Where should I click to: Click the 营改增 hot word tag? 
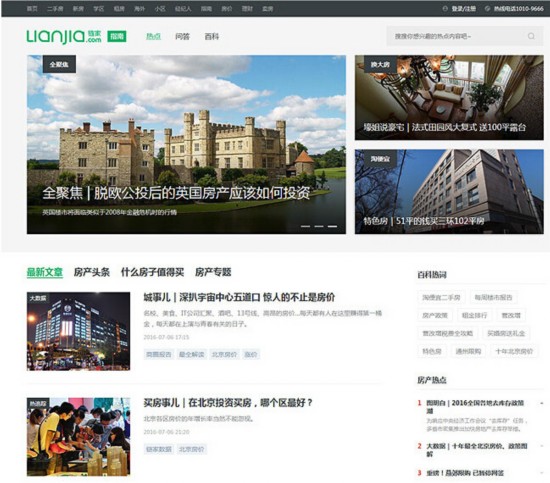511,315
